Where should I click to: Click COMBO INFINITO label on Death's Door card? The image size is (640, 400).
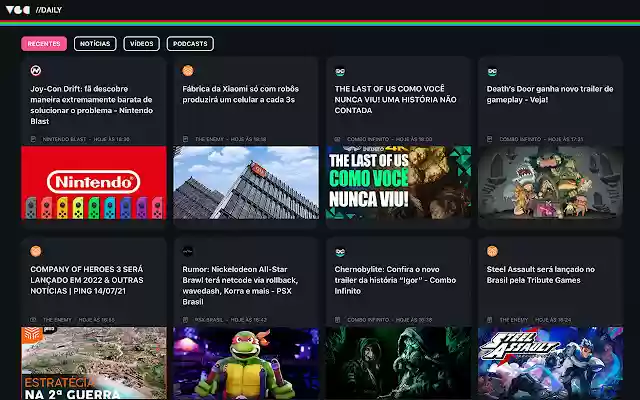[520, 139]
